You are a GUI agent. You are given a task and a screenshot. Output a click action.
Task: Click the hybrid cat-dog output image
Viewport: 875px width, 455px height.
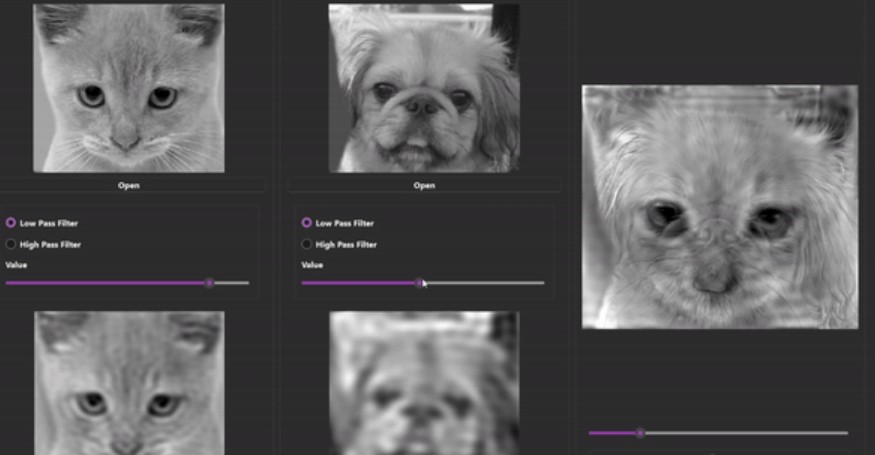click(720, 207)
